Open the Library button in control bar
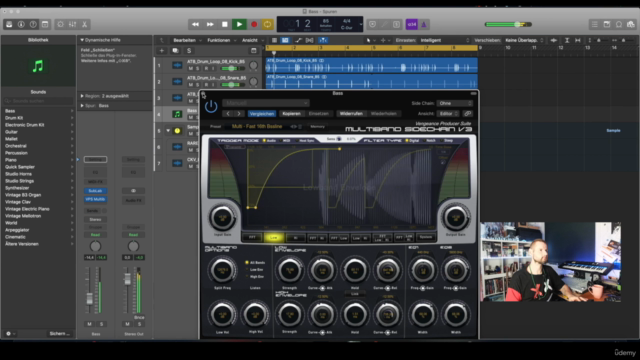Screen dimensions: 640x360 9,24
